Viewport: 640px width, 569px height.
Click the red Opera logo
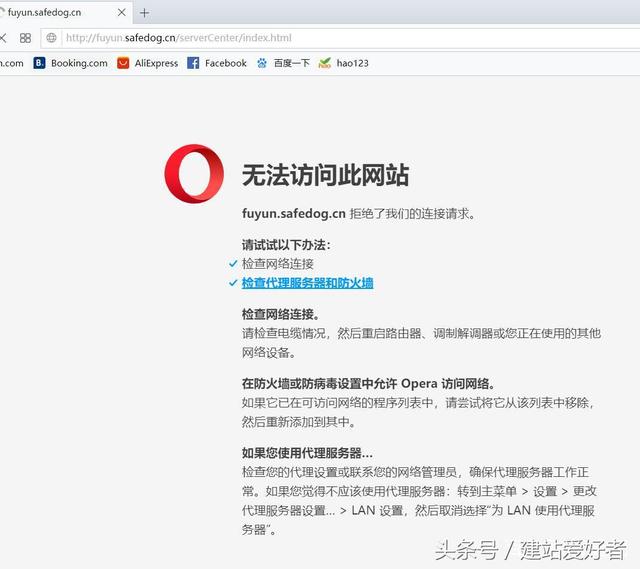[x=194, y=173]
